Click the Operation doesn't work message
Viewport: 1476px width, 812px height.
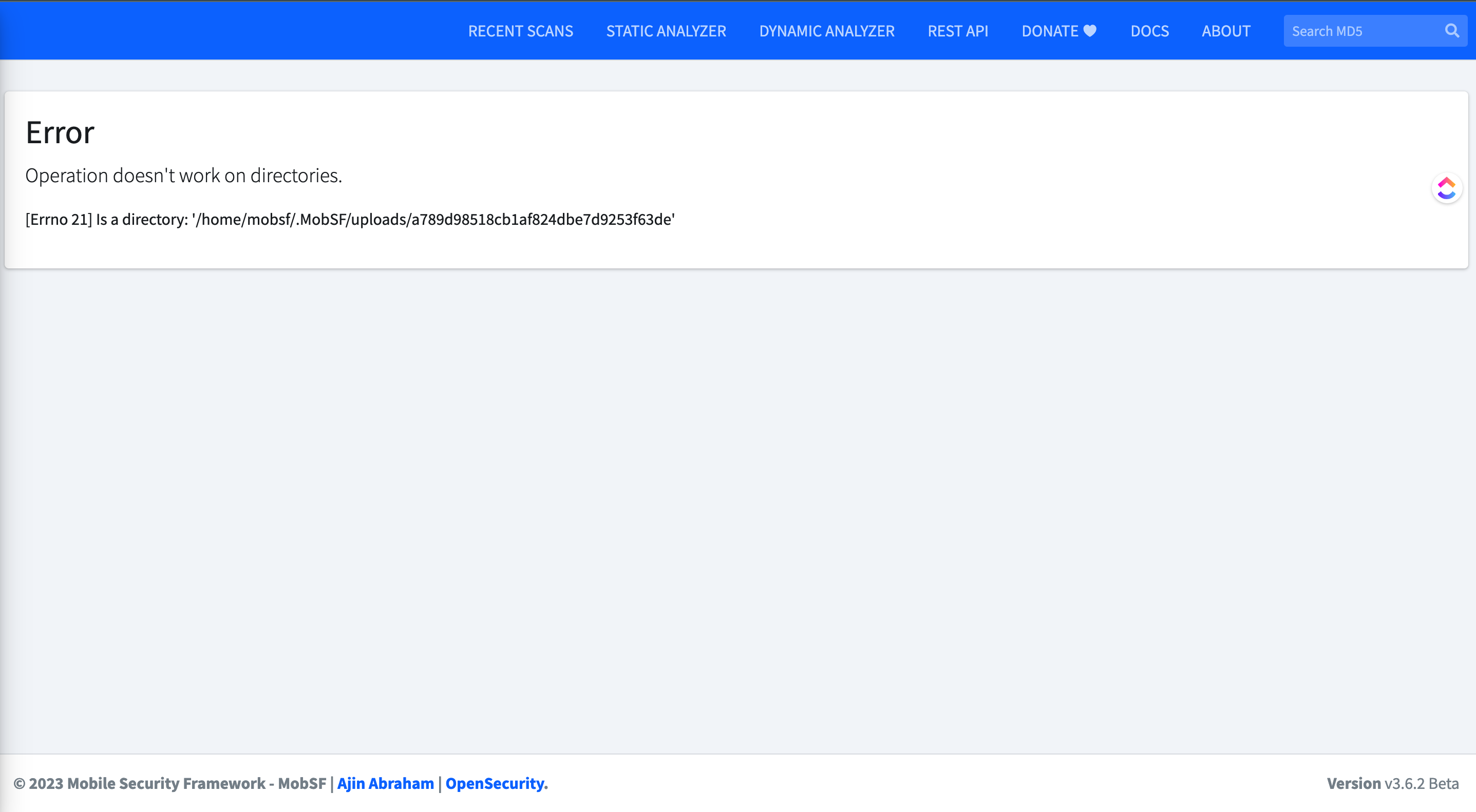[x=183, y=175]
